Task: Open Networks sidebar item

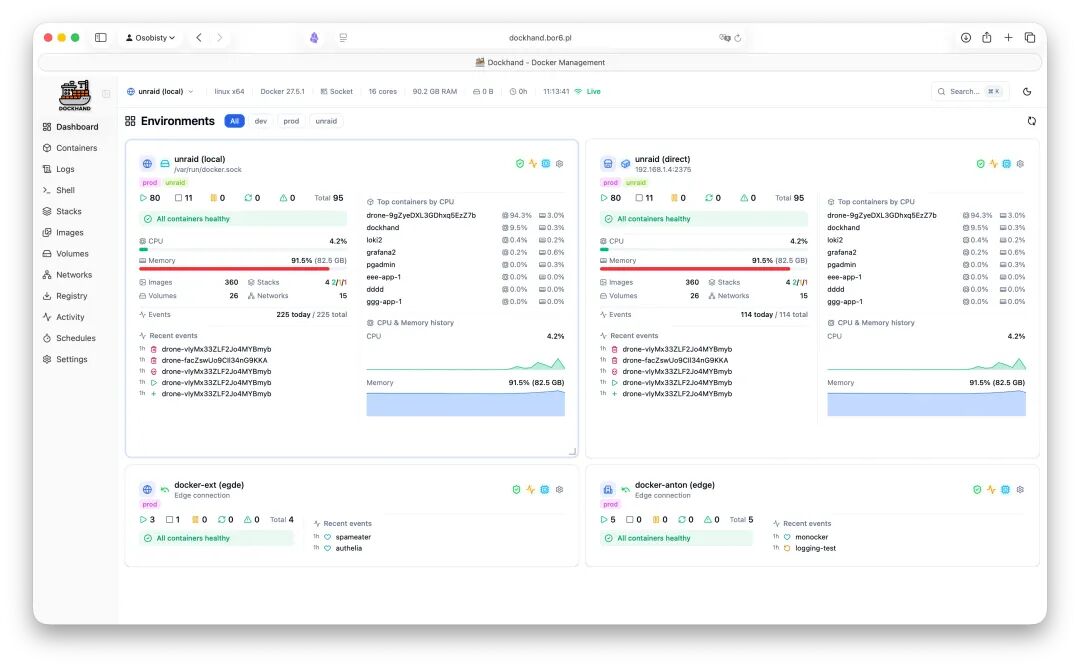Action: coord(67,275)
